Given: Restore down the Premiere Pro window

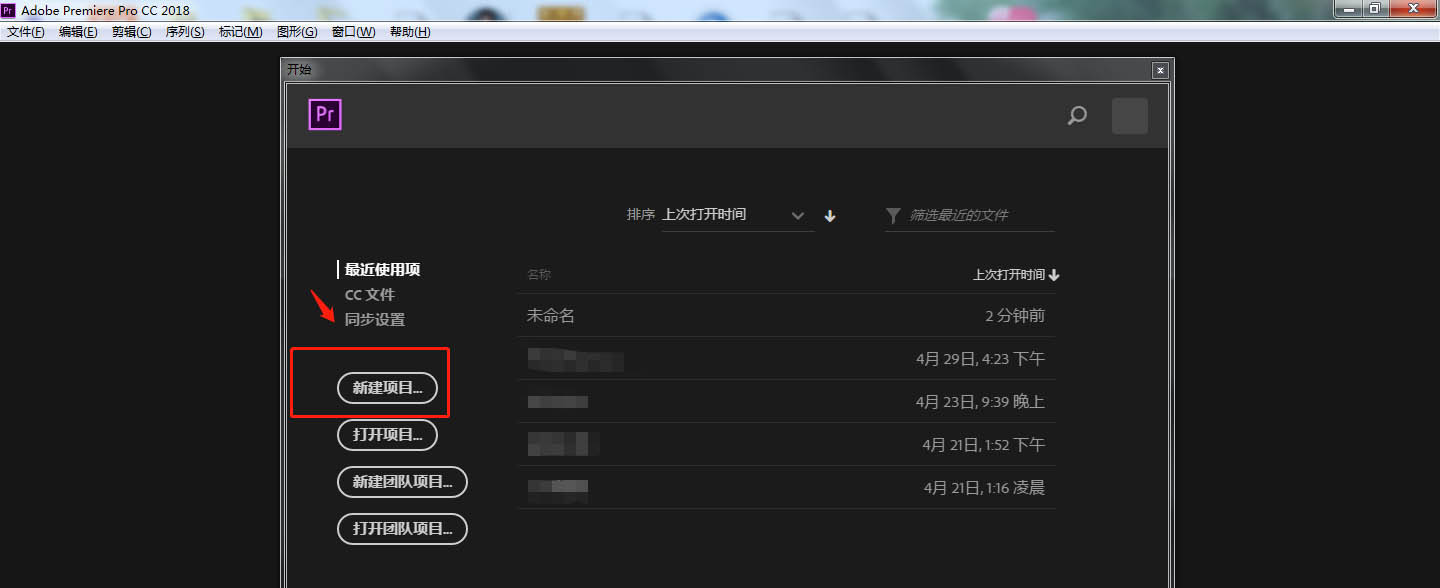Looking at the screenshot, I should click(1375, 9).
